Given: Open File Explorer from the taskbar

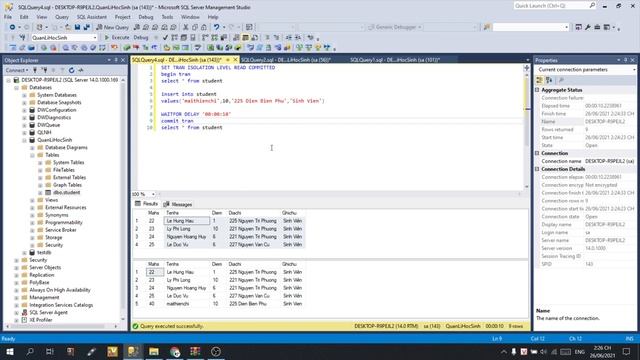Looking at the screenshot, I should click(154, 351).
